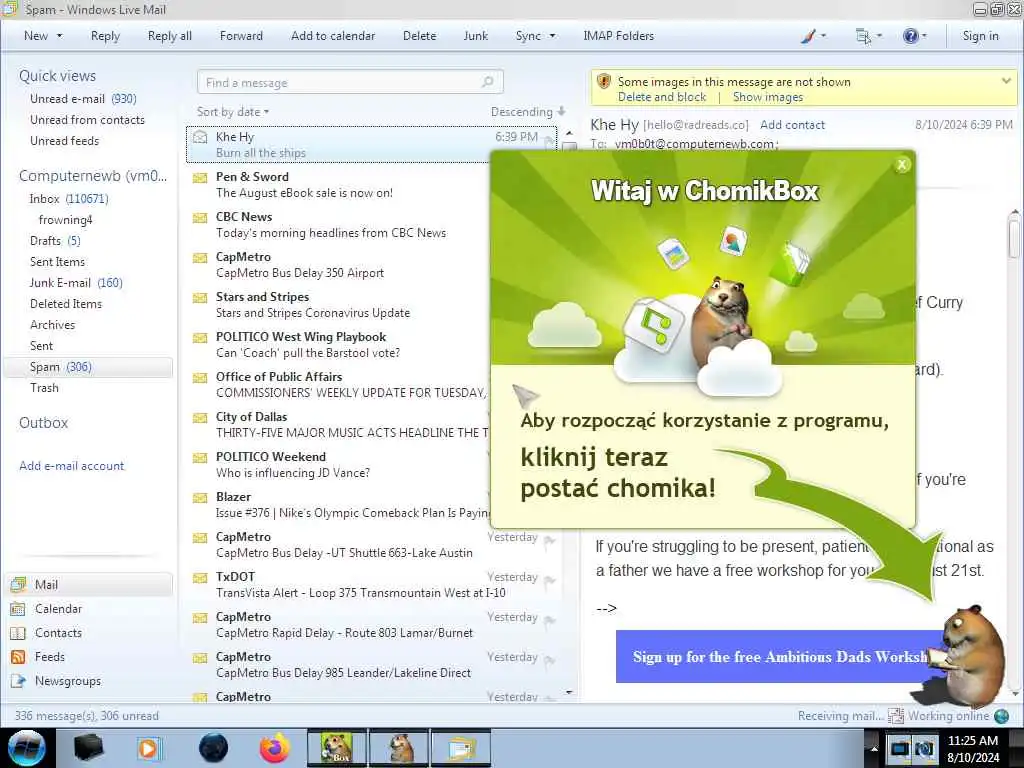Expand the image warning bar chevron

point(1006,81)
